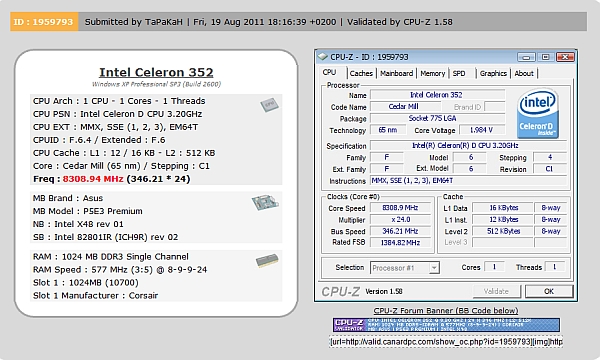Click the RAM module icon
This screenshot has width=600, height=360.
tap(267, 261)
